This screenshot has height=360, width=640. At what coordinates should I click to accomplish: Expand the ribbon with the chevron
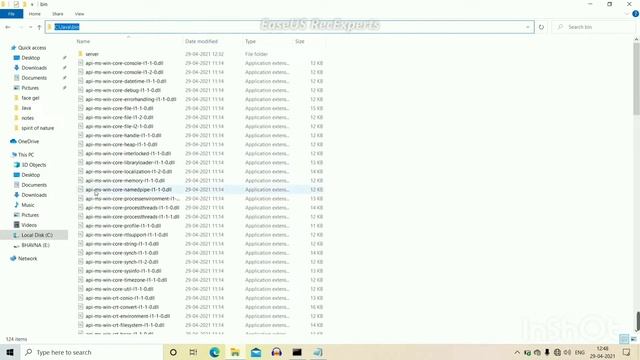coord(627,14)
